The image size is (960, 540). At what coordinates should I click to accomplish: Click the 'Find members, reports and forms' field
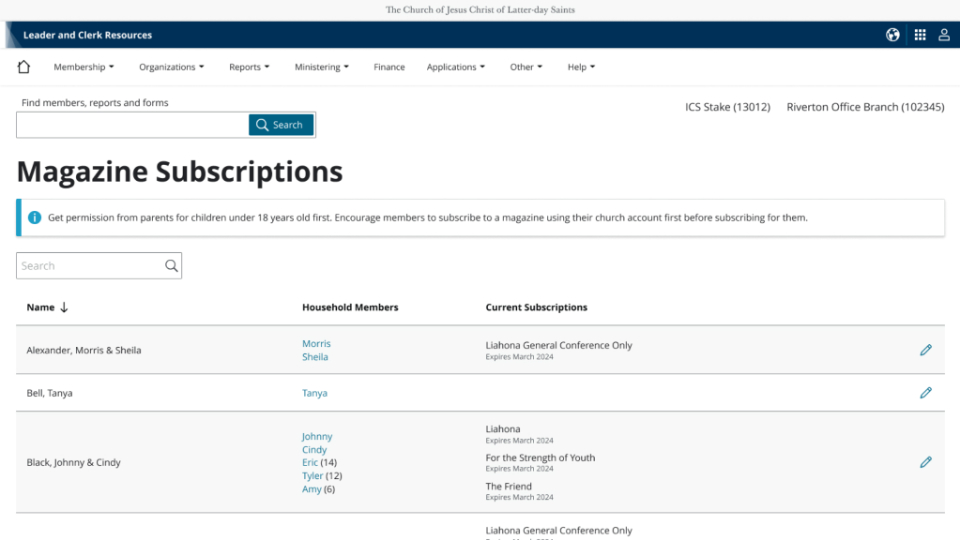point(132,125)
